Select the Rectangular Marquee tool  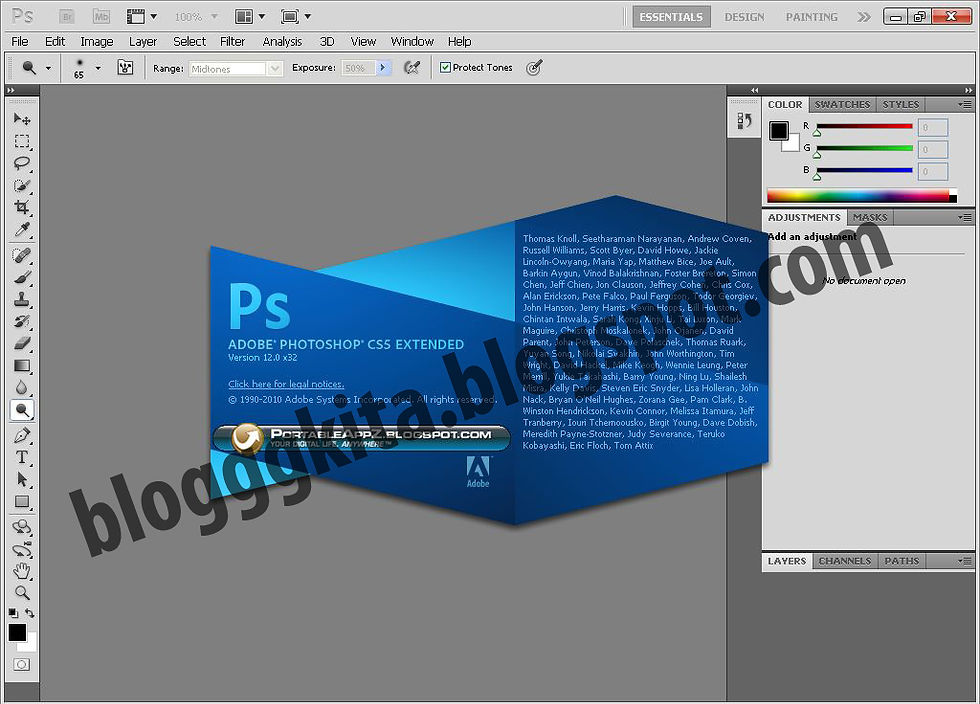pos(22,141)
